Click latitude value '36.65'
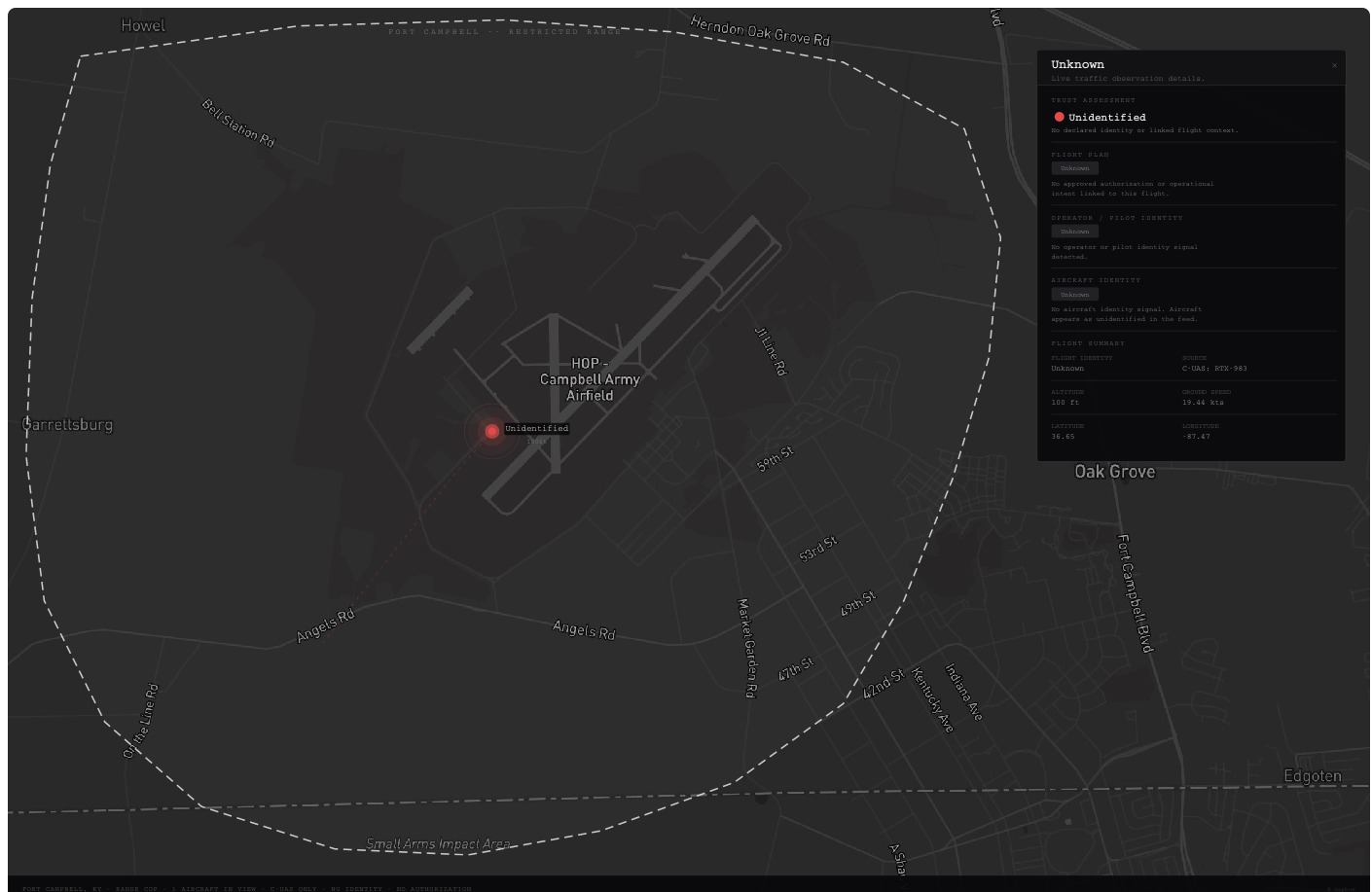1372x892 pixels. coord(1063,437)
